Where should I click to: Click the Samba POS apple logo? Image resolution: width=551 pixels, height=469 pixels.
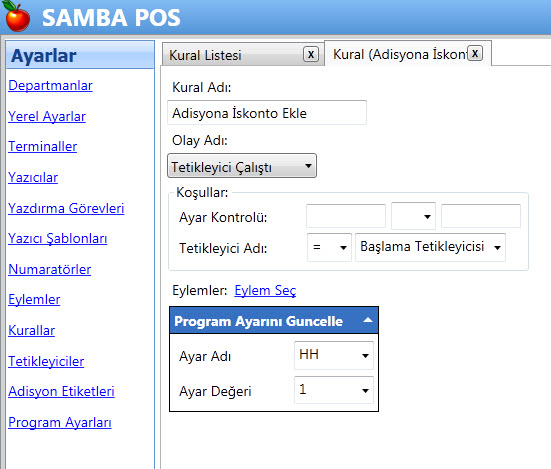click(17, 16)
